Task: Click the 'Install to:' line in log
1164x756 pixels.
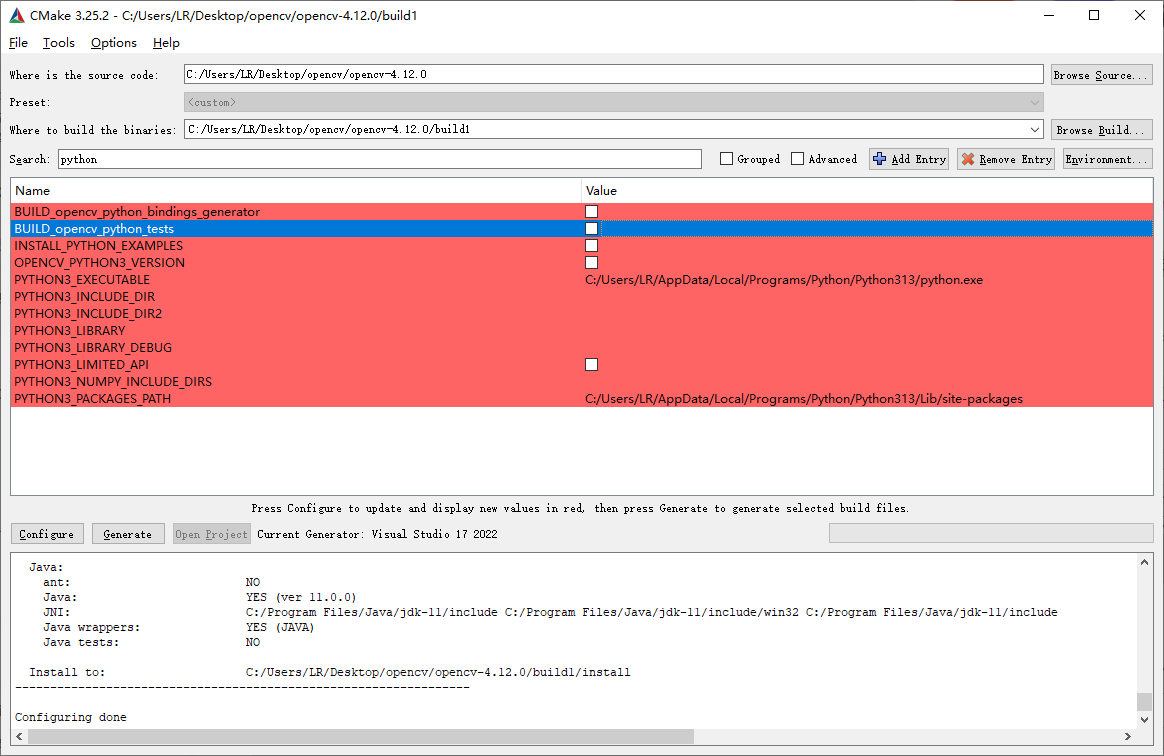Action: pos(330,672)
